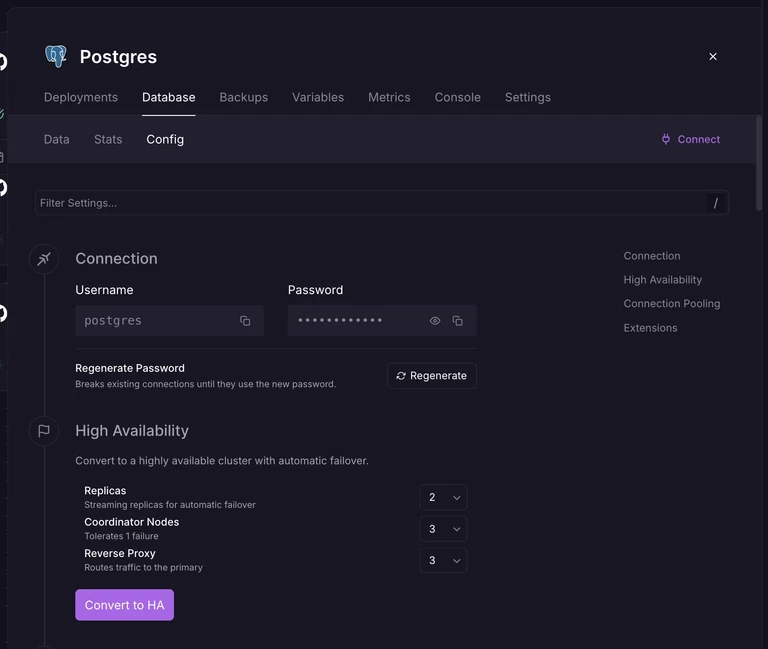Click 'Routes traffic to the primary' text
The height and width of the screenshot is (649, 768).
pyautogui.click(x=144, y=567)
